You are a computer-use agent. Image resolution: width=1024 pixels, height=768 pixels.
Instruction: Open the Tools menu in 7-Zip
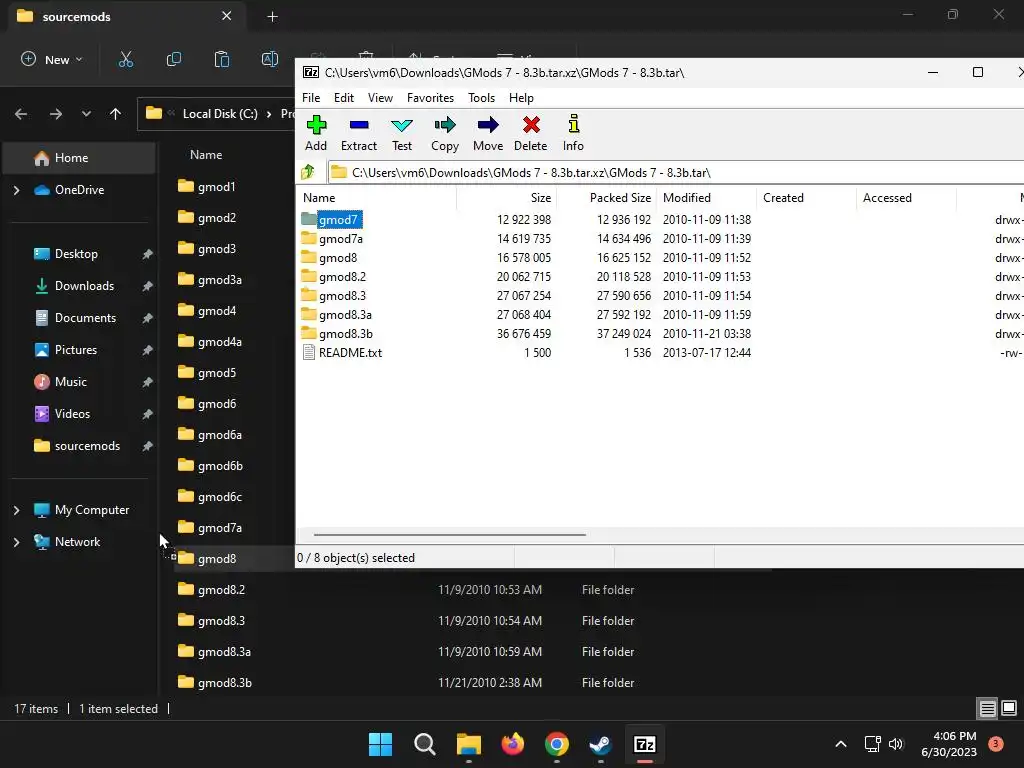tap(481, 98)
